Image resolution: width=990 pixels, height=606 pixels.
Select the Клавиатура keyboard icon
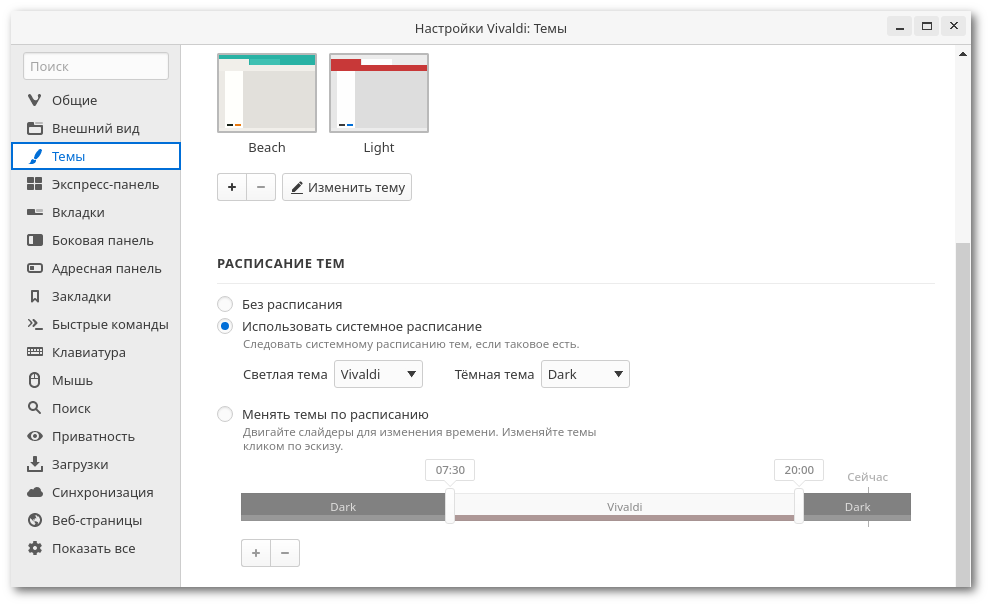(33, 352)
